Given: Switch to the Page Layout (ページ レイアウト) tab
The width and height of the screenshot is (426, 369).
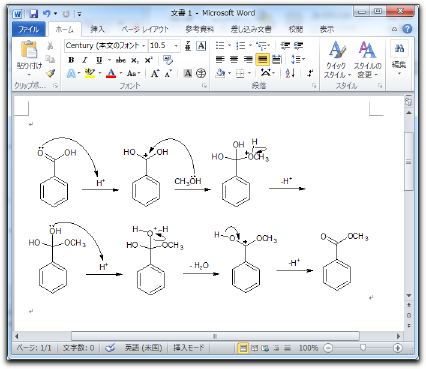Looking at the screenshot, I should point(145,29).
